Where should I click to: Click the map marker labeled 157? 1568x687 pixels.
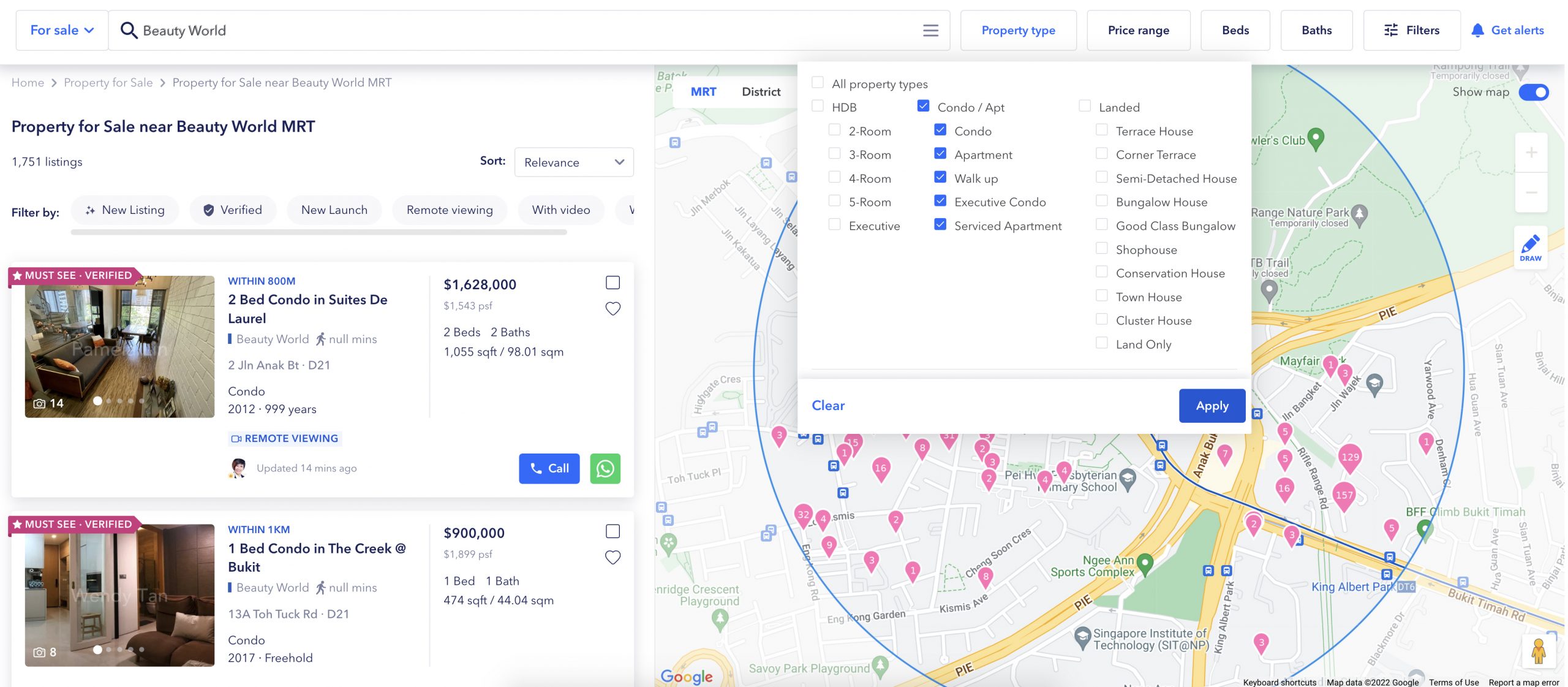1344,496
